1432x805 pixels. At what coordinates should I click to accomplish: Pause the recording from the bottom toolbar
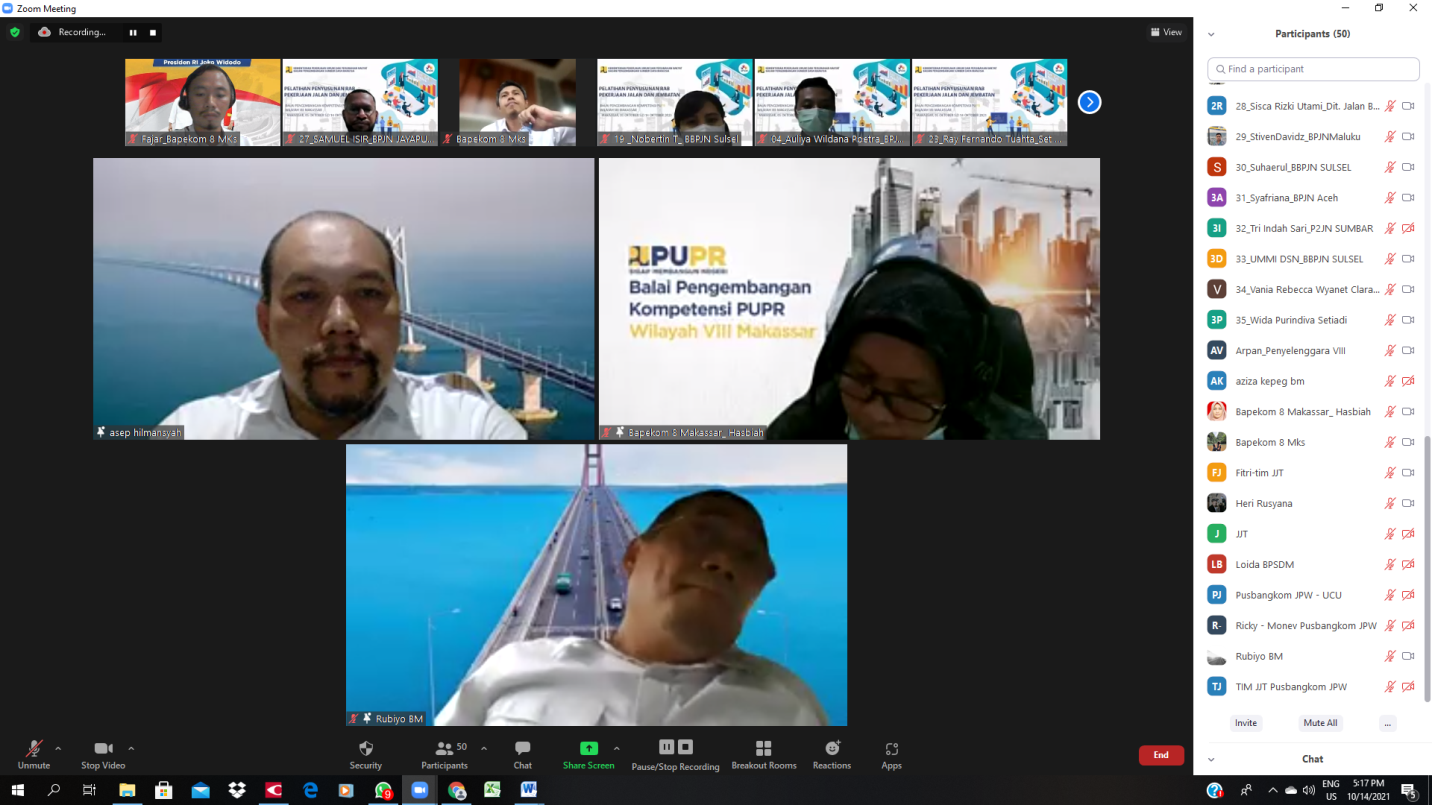pos(667,747)
